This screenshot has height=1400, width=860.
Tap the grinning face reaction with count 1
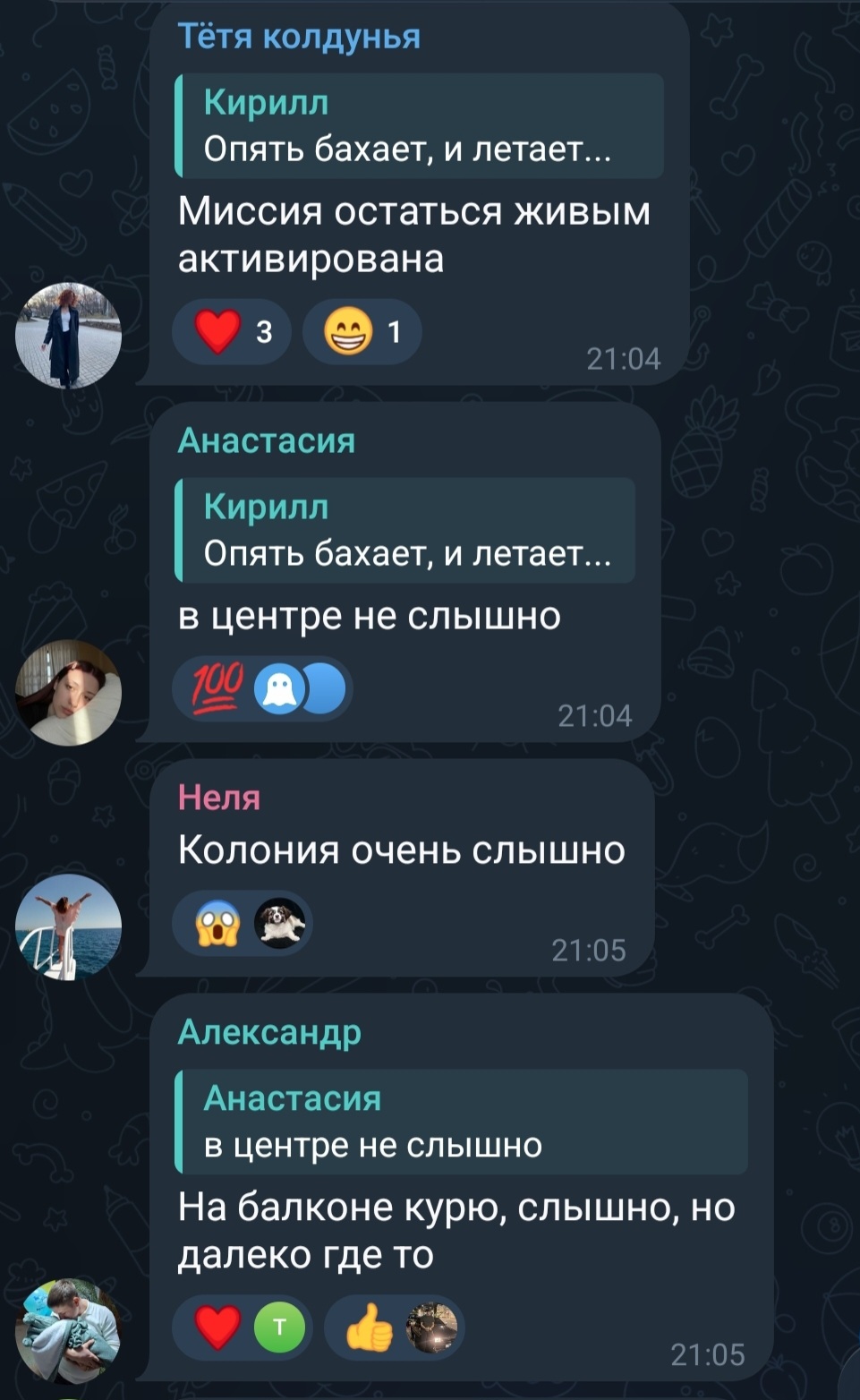[362, 332]
